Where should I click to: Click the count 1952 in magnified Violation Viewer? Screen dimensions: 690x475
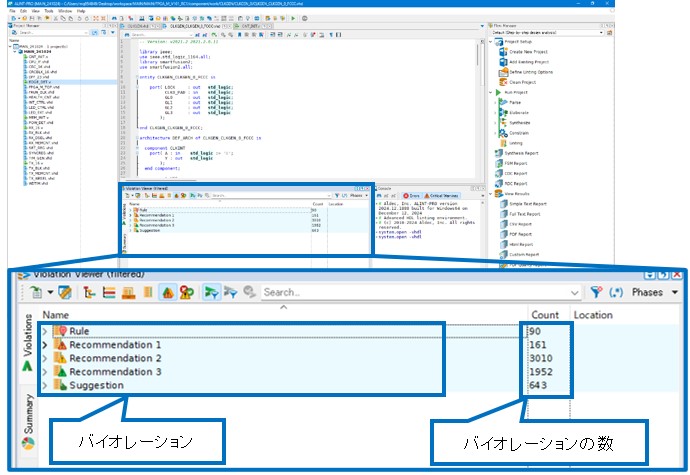(x=540, y=372)
